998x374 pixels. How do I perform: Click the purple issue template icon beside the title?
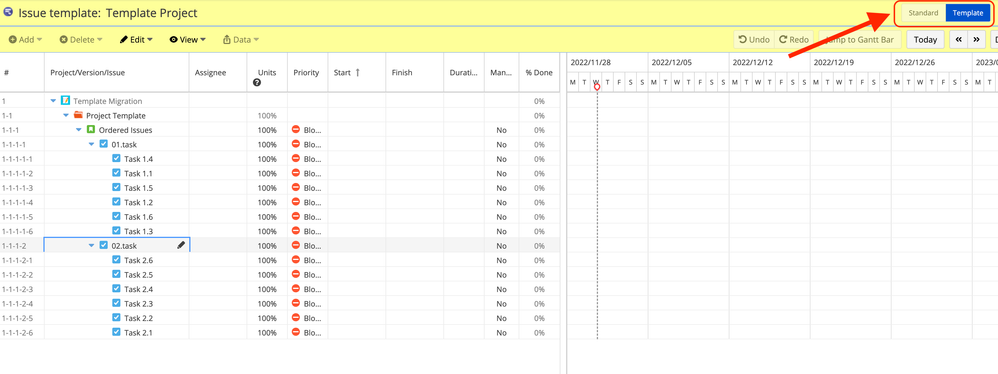tap(9, 12)
